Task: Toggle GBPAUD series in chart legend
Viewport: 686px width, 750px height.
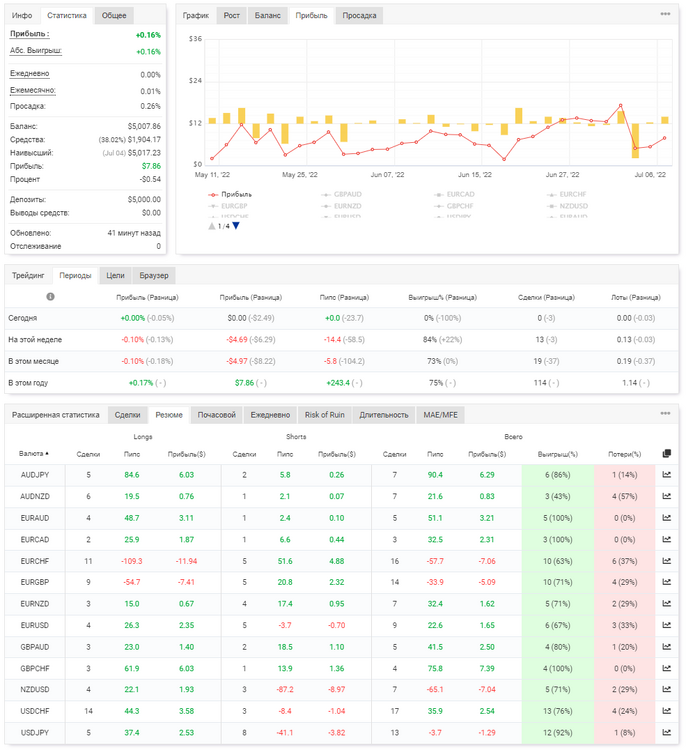Action: point(342,194)
